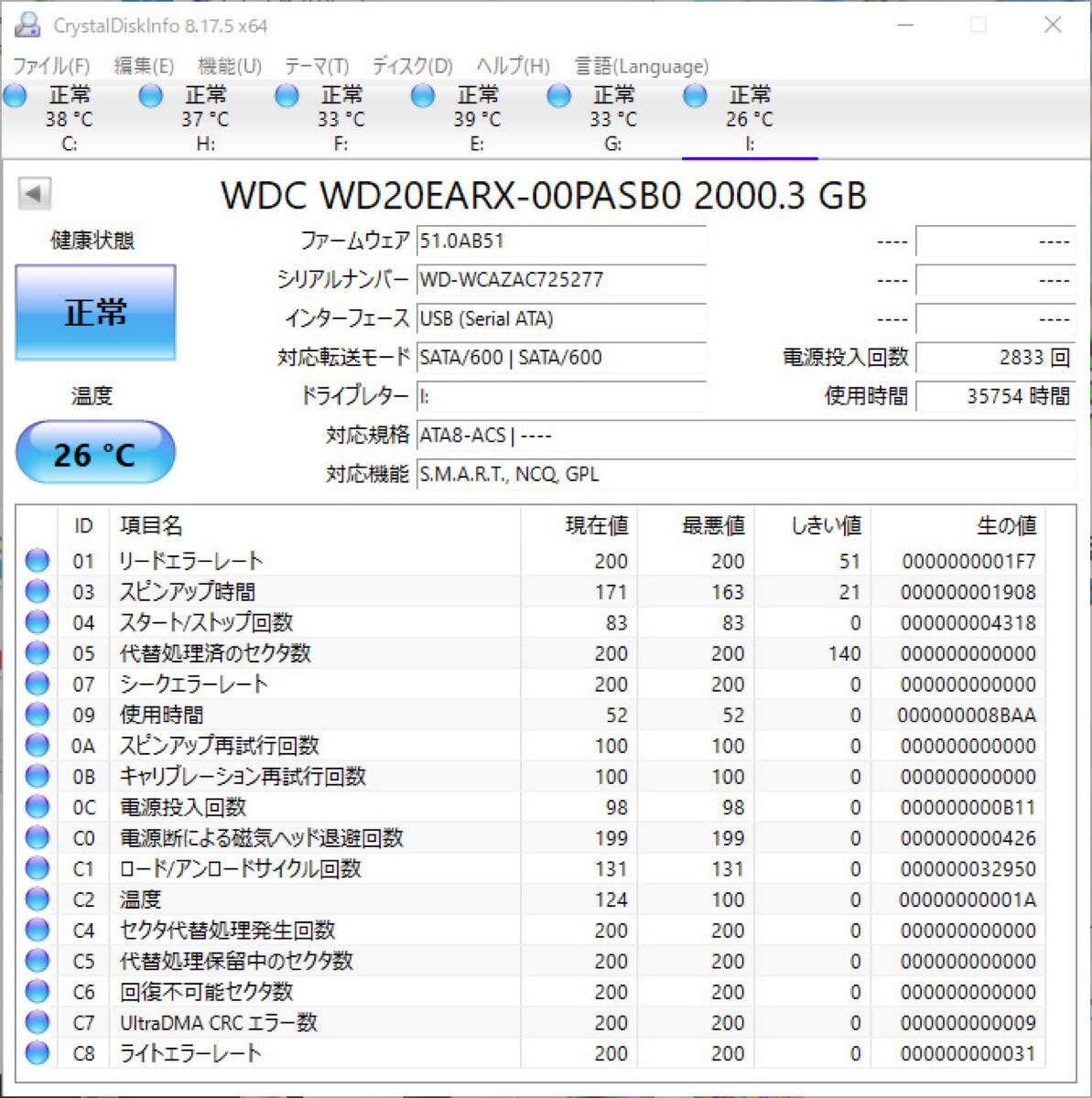Click status orb for 05 代替処理済のセクタ数

pos(38,653)
